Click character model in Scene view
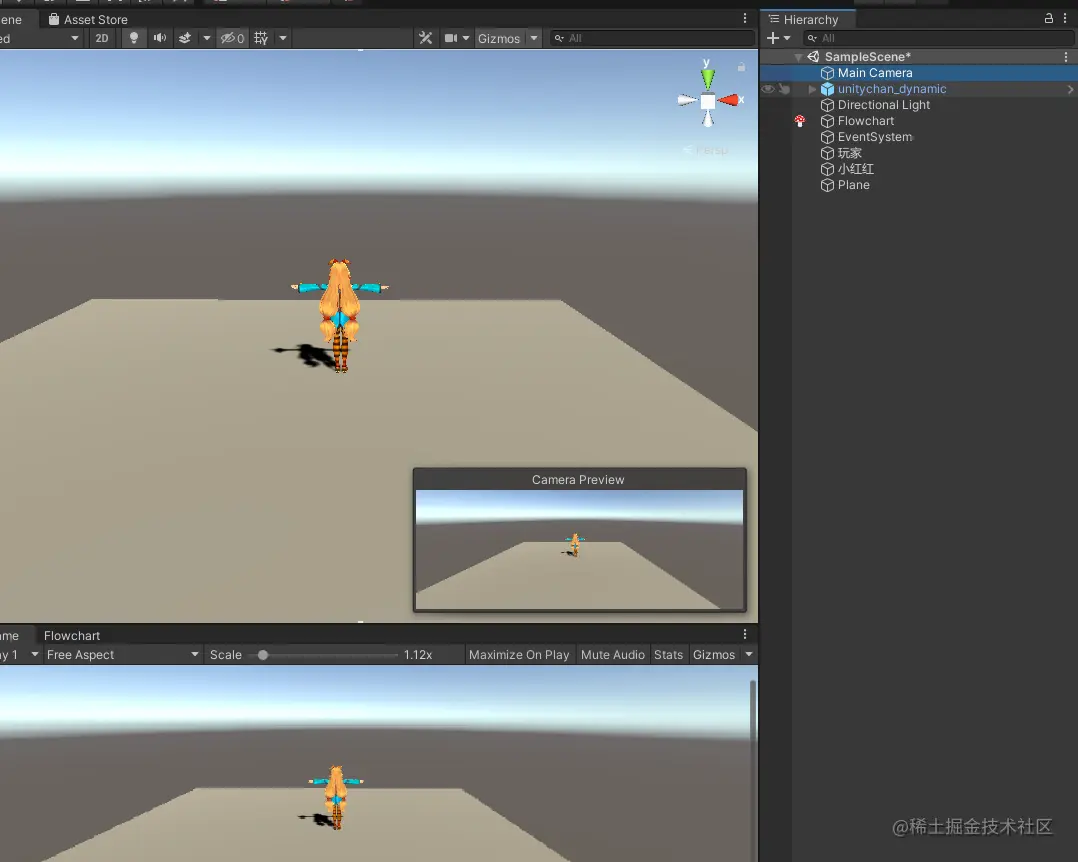The image size is (1078, 862). click(x=340, y=315)
